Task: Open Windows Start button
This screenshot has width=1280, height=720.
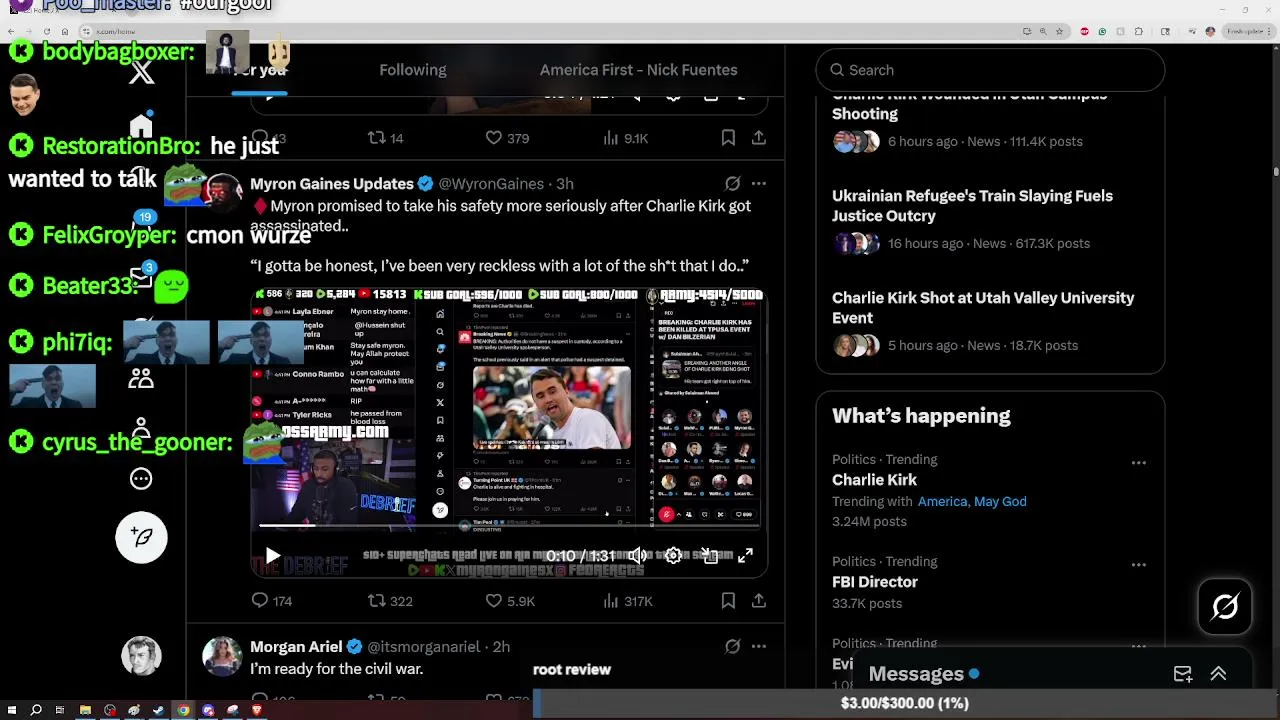Action: click(11, 710)
